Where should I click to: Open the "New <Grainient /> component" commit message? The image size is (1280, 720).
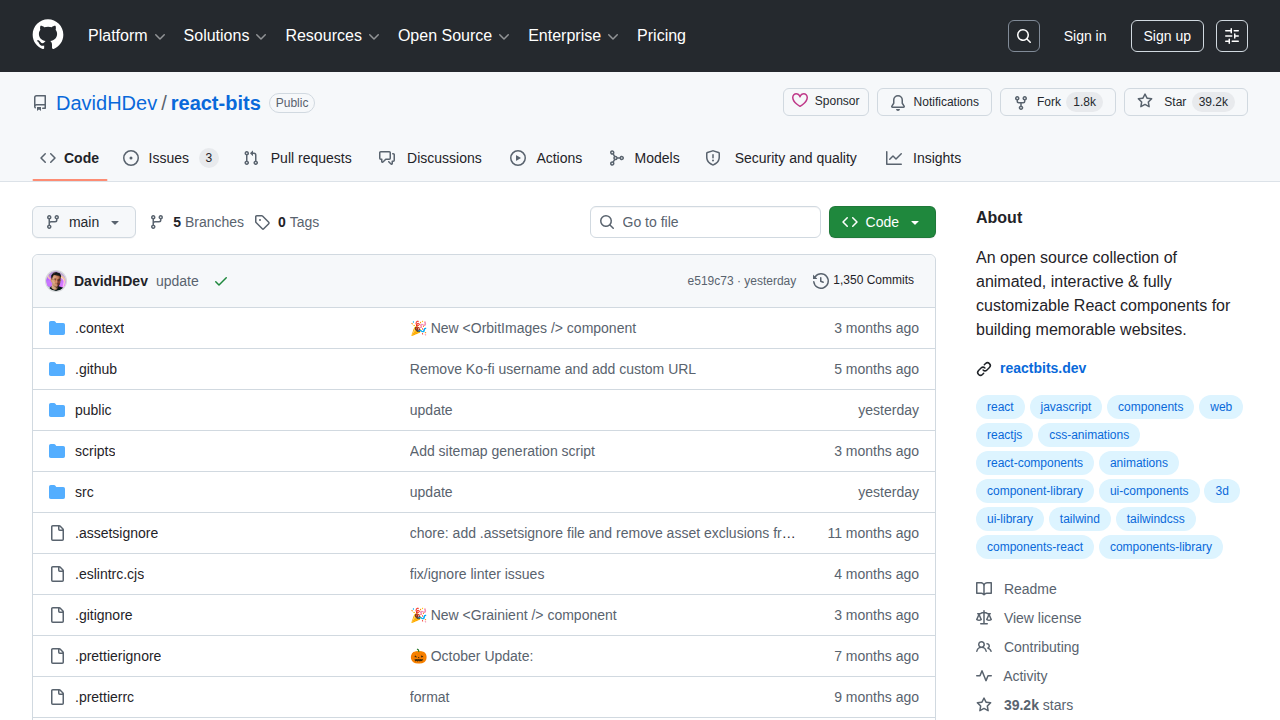pos(513,615)
